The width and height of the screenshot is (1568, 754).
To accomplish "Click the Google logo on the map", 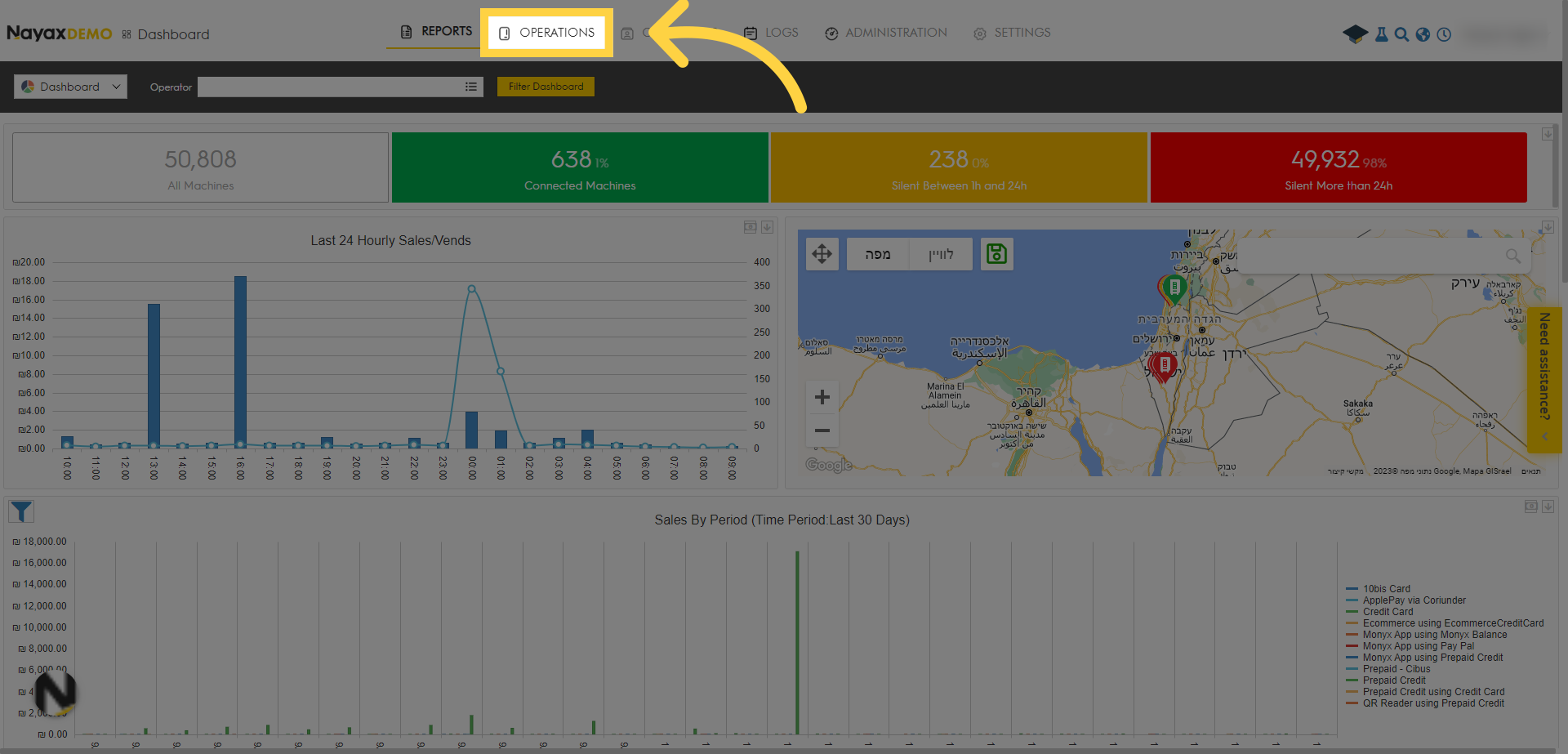I will pyautogui.click(x=828, y=465).
